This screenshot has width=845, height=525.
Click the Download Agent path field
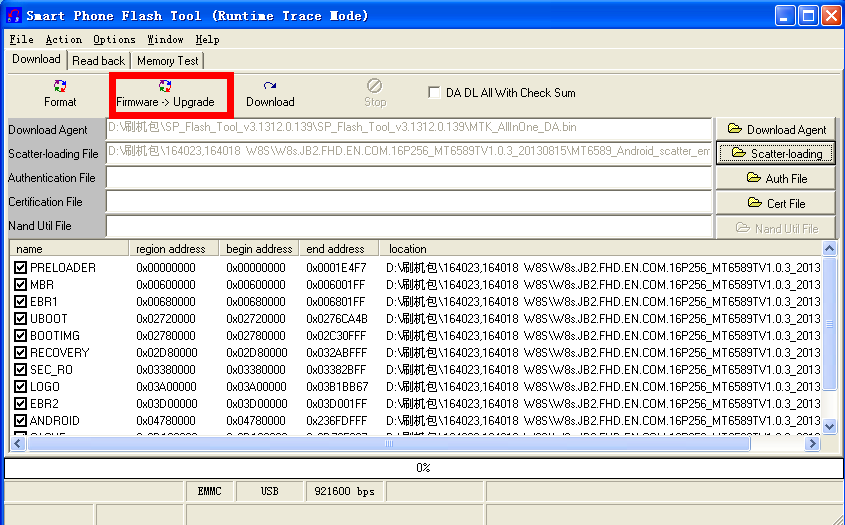(x=409, y=128)
